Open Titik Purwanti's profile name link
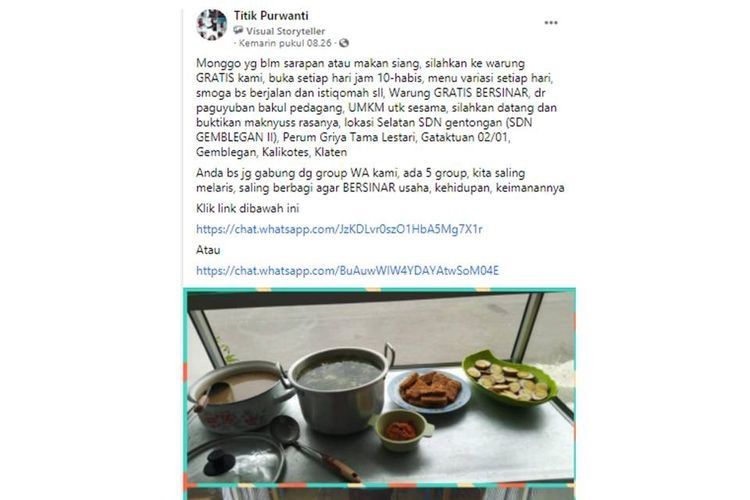Screen dimensions: 750x500 pyautogui.click(x=271, y=16)
